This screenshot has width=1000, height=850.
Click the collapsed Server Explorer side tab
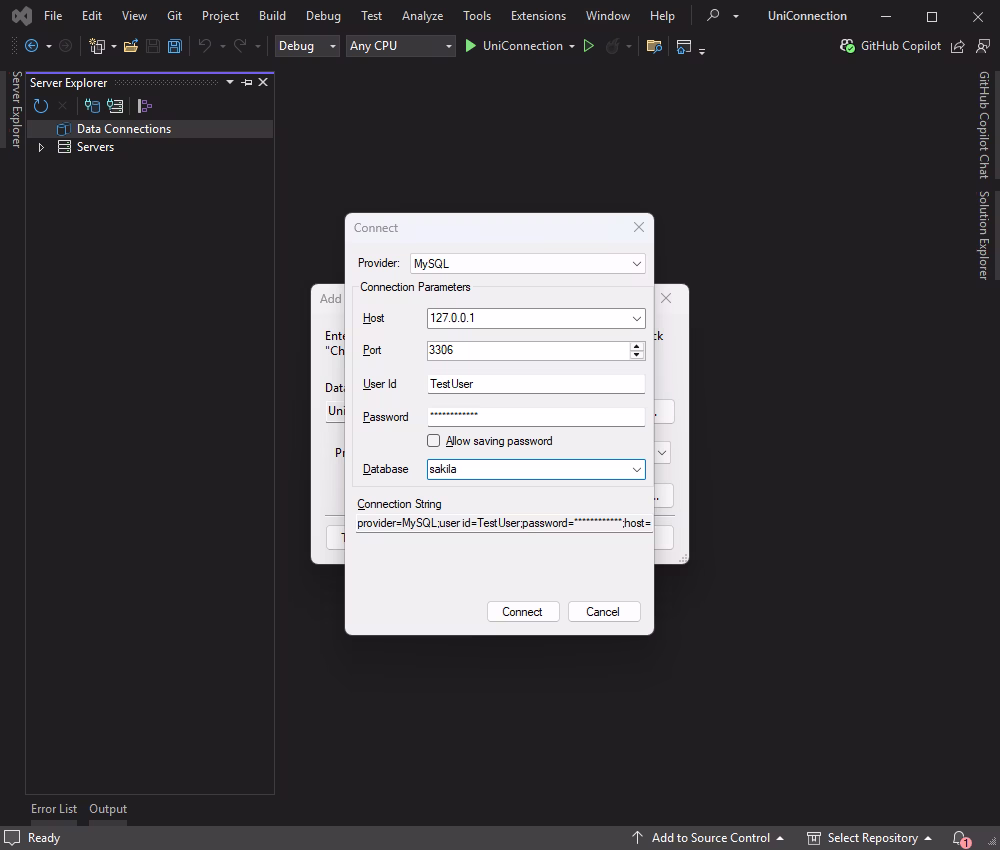click(17, 109)
